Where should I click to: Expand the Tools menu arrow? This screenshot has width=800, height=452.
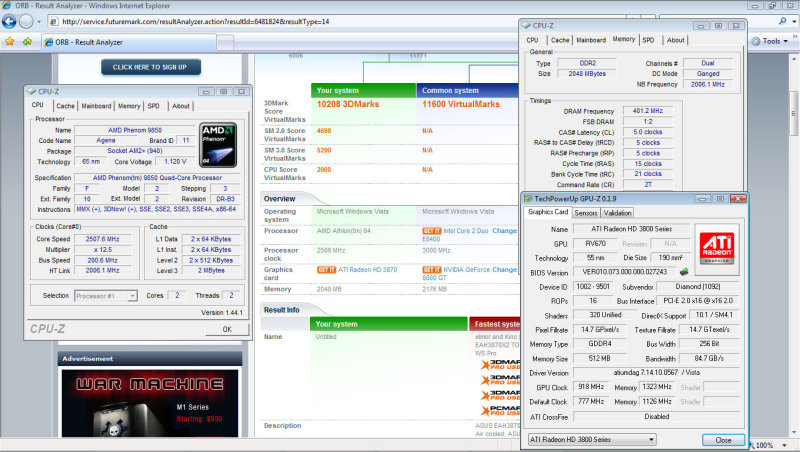(x=786, y=41)
